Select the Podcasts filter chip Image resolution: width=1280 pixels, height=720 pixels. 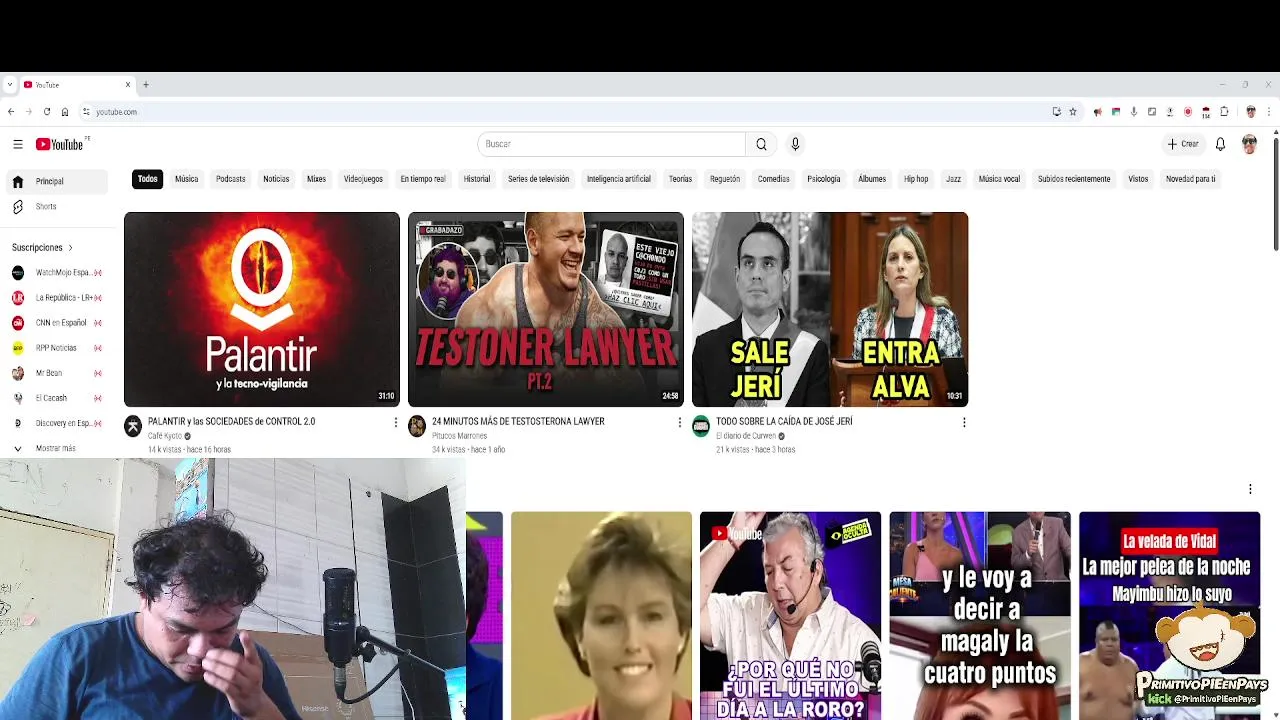pyautogui.click(x=230, y=179)
